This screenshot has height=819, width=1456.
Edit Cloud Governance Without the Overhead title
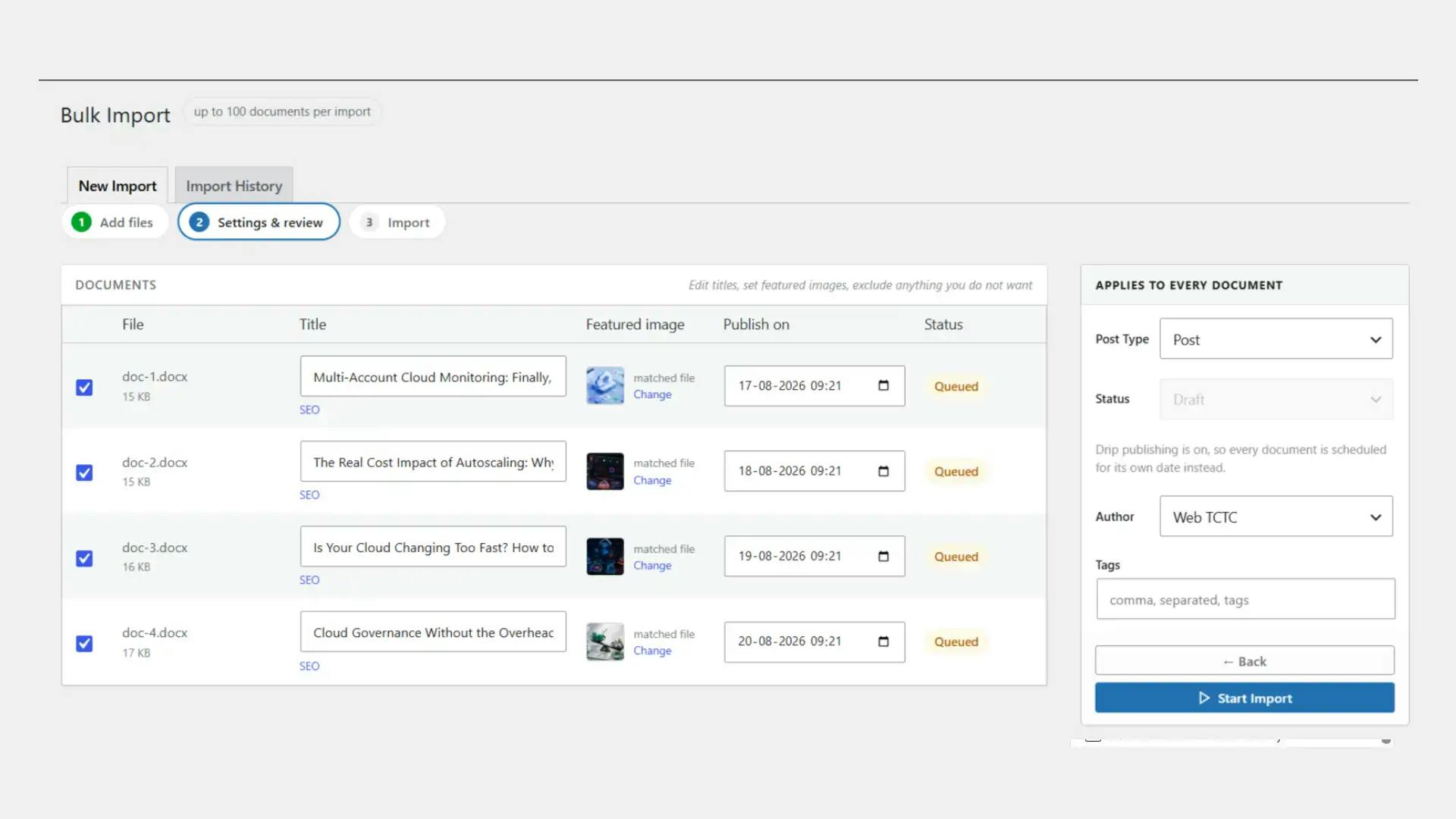pos(433,632)
